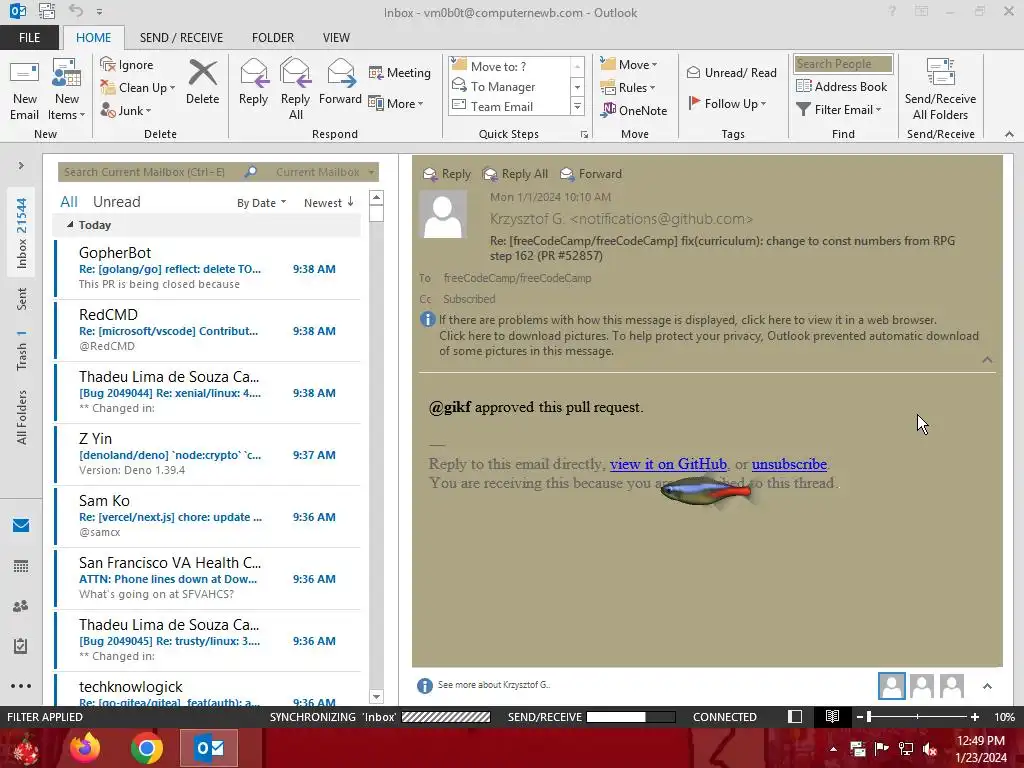Open the Filter Email dropdown
The width and height of the screenshot is (1024, 768).
pos(839,110)
